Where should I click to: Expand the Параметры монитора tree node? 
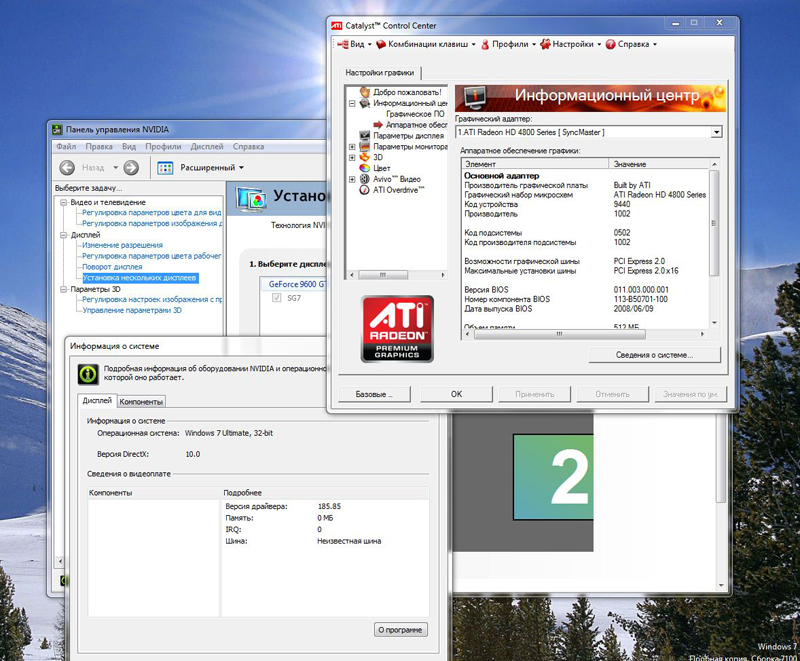[x=352, y=147]
